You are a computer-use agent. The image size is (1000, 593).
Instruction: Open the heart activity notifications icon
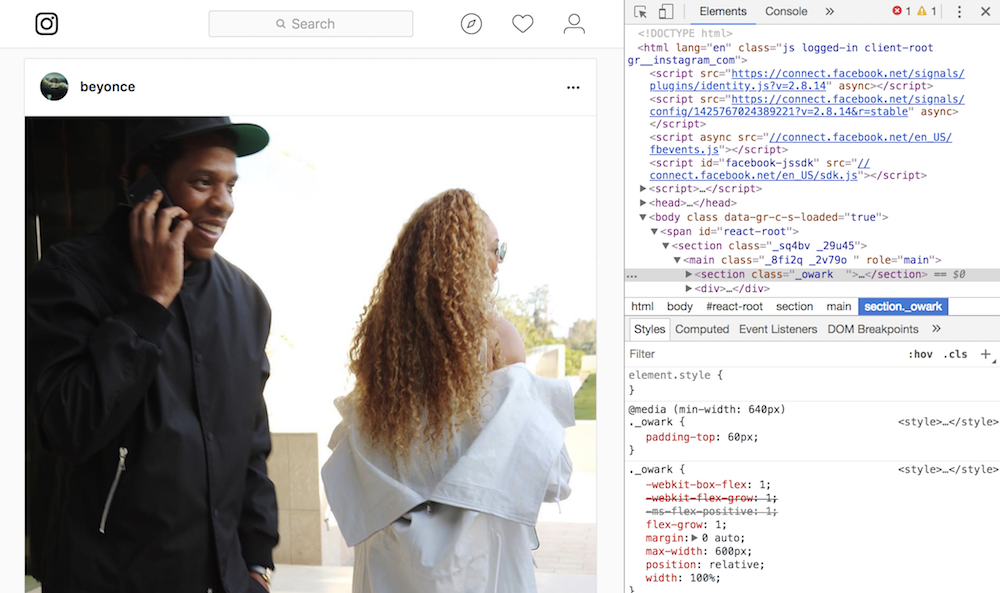[x=522, y=24]
